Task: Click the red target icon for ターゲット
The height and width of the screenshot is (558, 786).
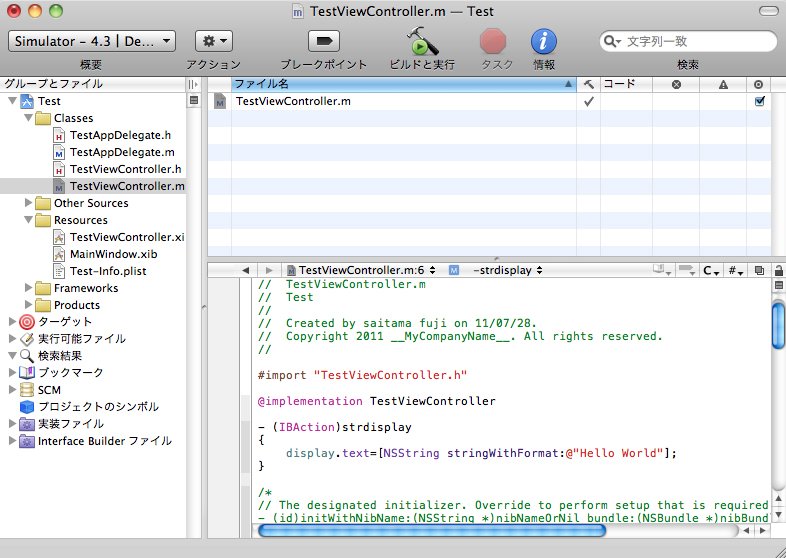Action: [x=27, y=322]
